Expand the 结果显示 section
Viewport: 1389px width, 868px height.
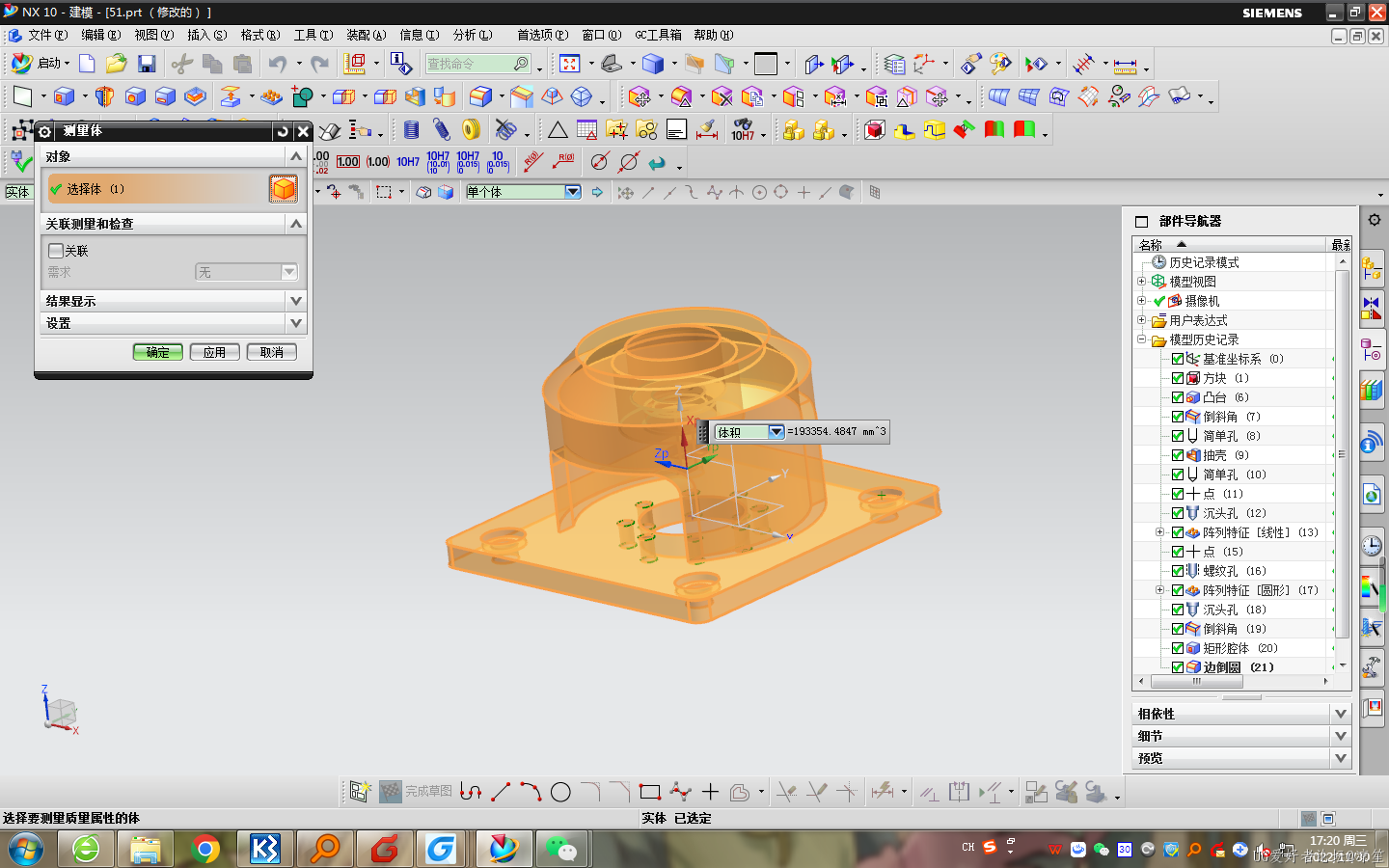click(296, 301)
